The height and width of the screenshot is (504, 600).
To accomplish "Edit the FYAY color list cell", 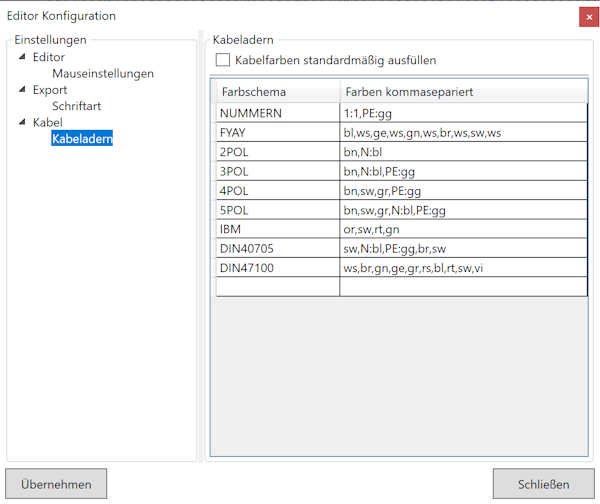I will [462, 132].
